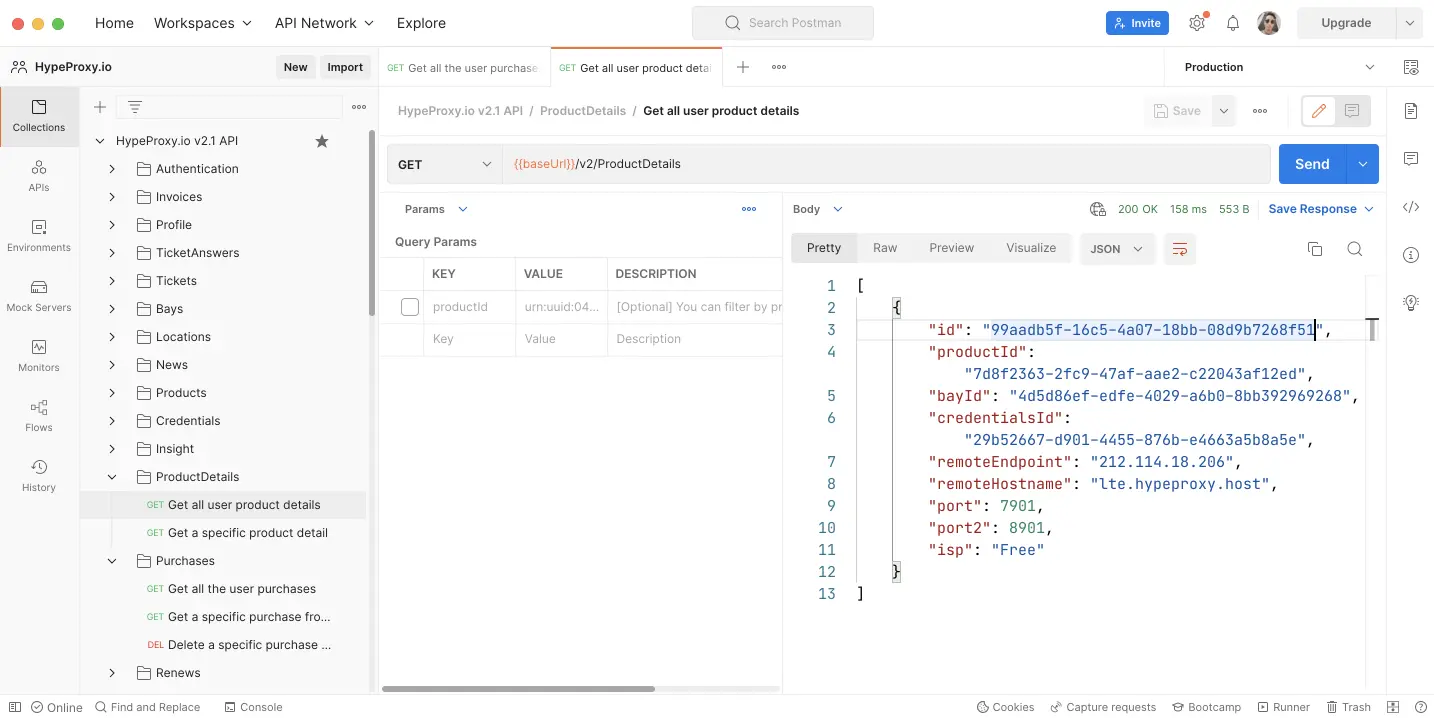Open the Monitors sidebar panel

[x=39, y=355]
